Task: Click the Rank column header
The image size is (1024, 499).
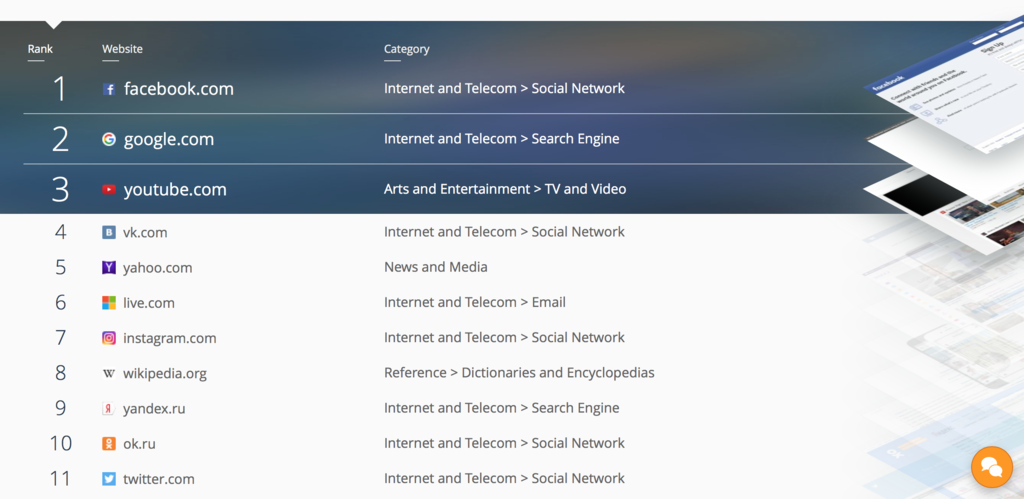Action: tap(40, 49)
